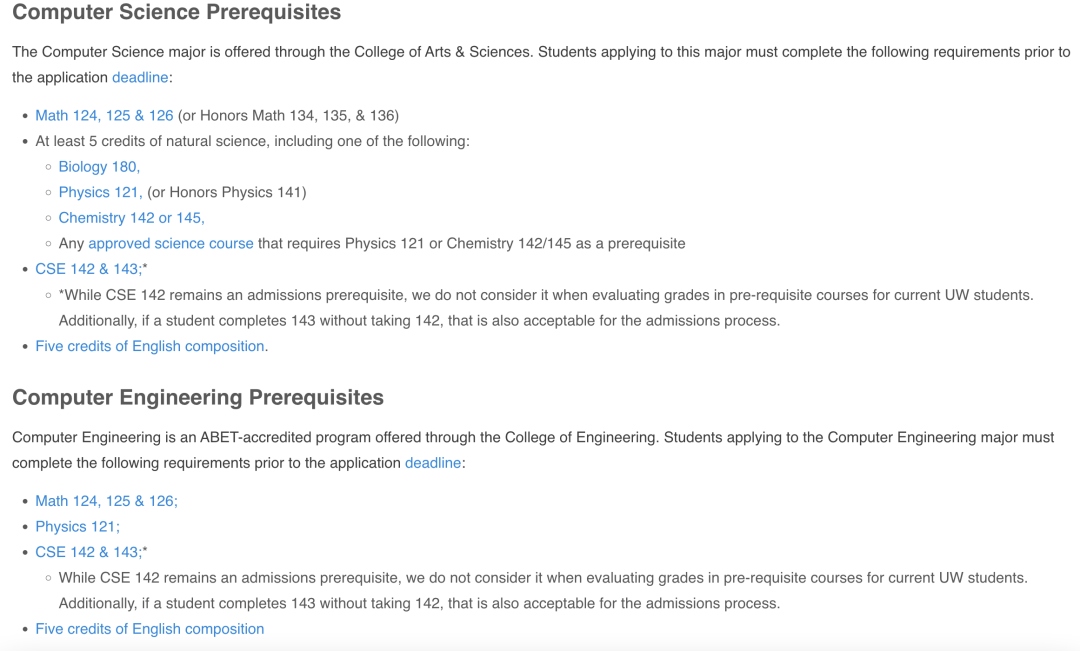
Task: Click the Computer Engineering Prerequisites heading
Action: pos(198,397)
